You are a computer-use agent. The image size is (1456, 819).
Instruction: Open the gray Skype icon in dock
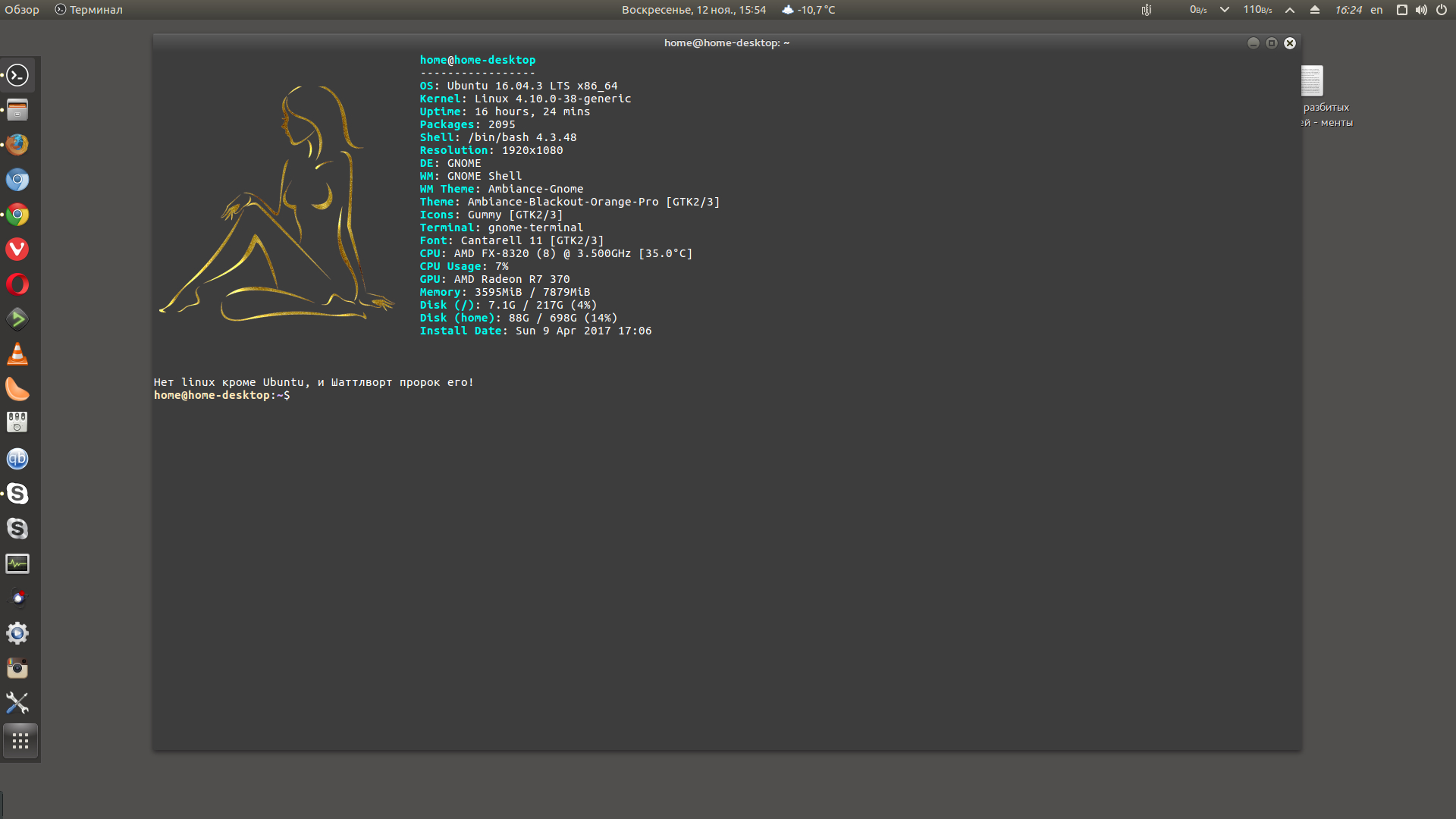[17, 529]
